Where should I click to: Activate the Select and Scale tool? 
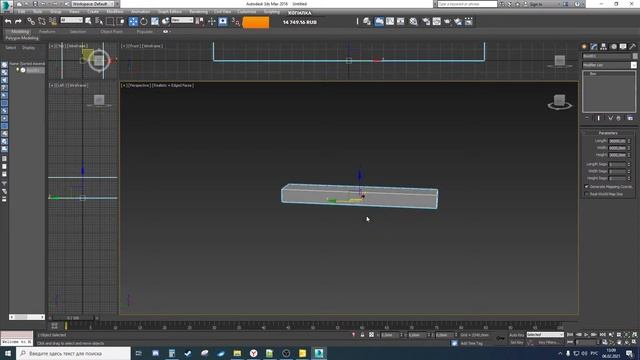pyautogui.click(x=155, y=22)
